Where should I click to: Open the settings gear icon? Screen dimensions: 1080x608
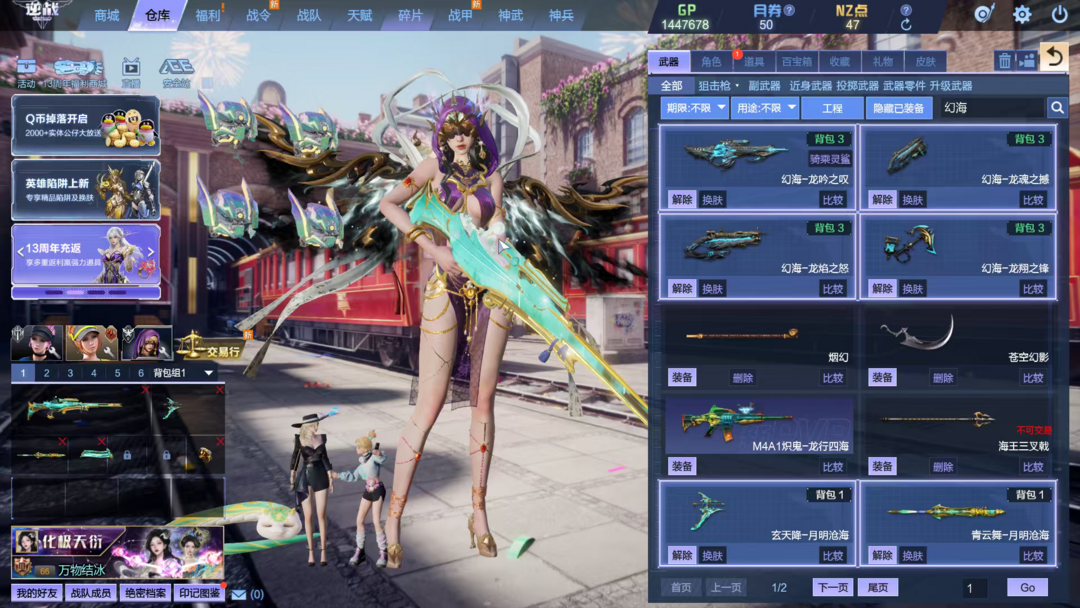1022,14
